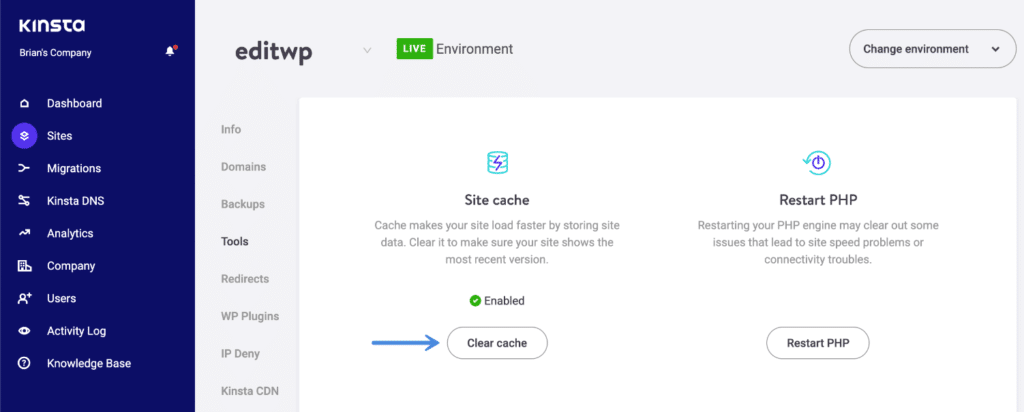Switch to the IP Deny tab
Screen dimensions: 1024x412
click(240, 354)
